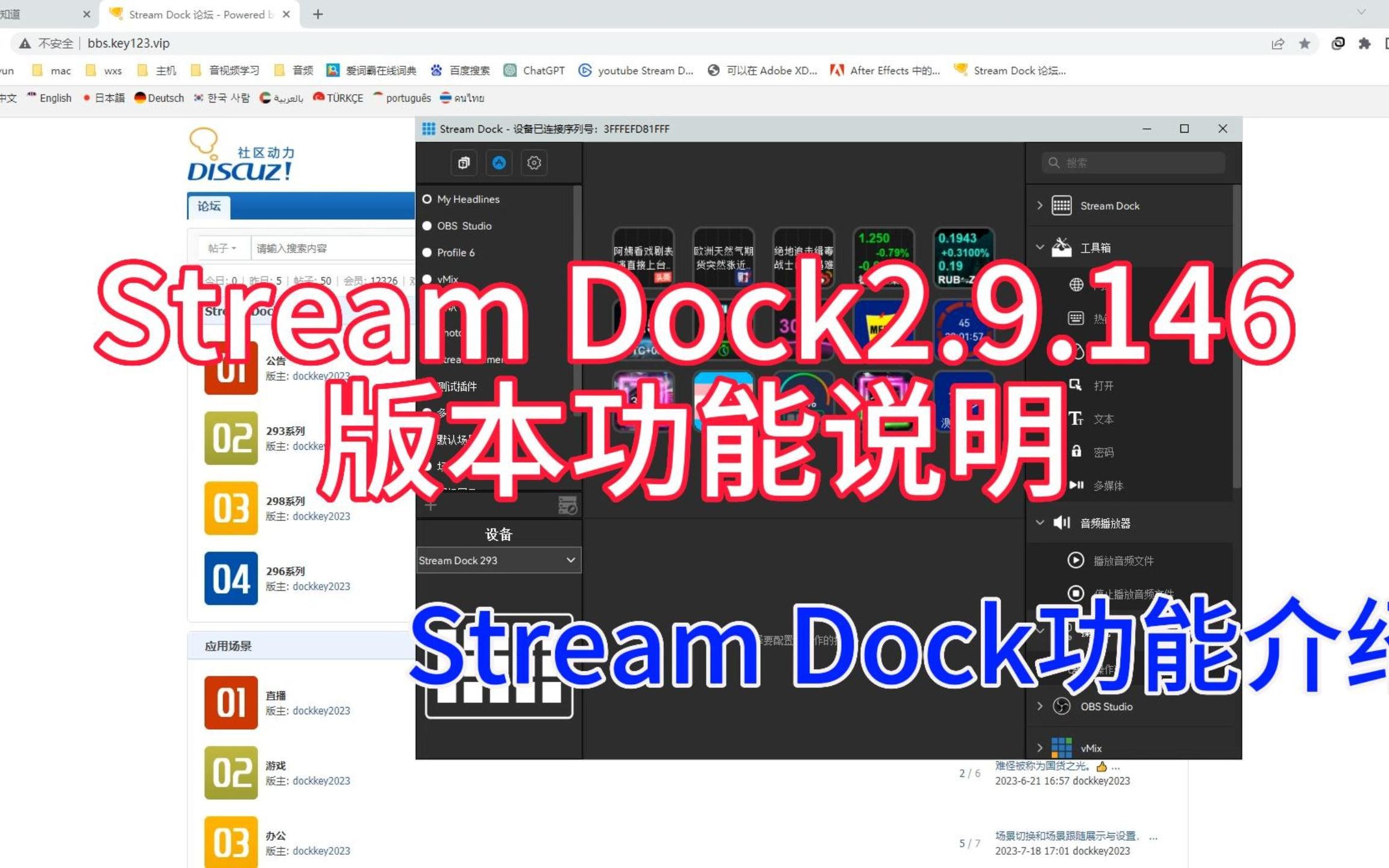Viewport: 1389px width, 868px height.
Task: Select the globe website action icon
Action: tap(1076, 285)
